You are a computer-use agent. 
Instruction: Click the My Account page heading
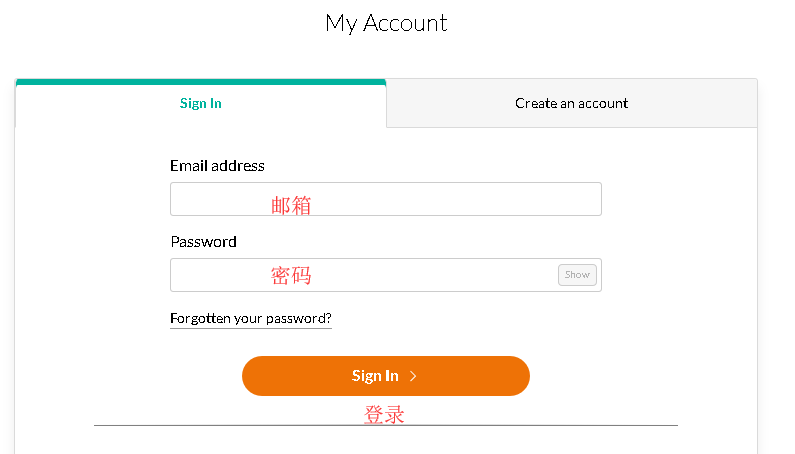[386, 23]
